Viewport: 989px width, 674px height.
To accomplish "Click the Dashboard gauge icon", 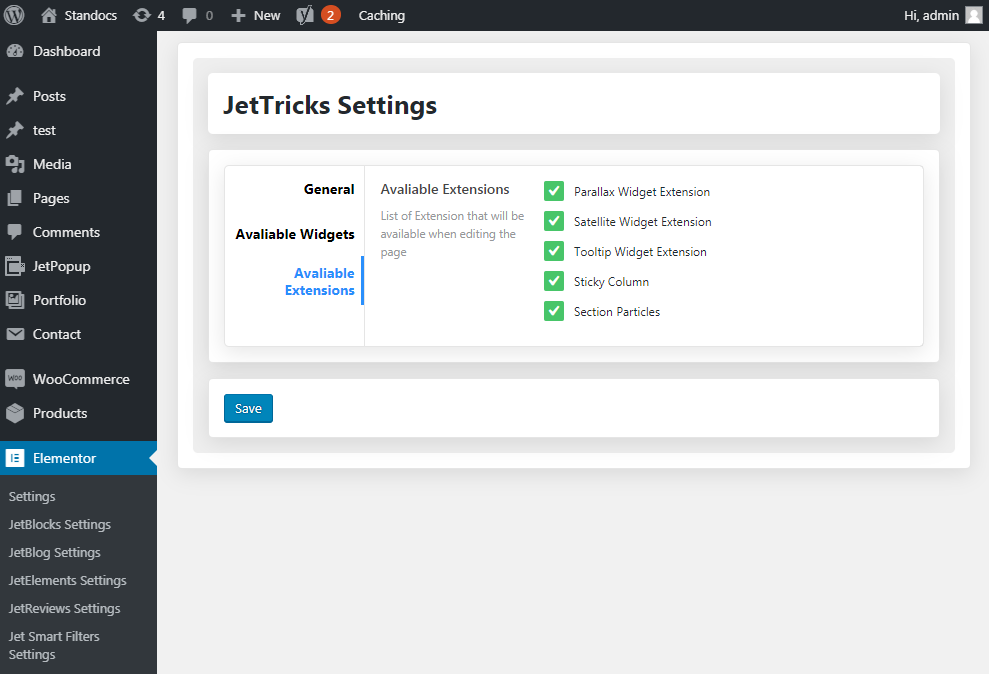I will point(15,52).
